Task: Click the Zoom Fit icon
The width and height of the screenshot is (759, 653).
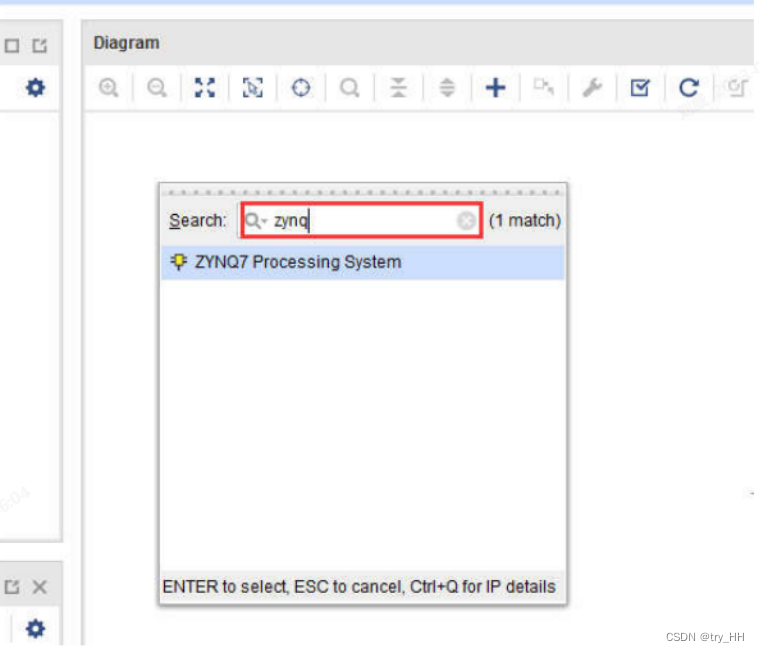Action: (205, 88)
